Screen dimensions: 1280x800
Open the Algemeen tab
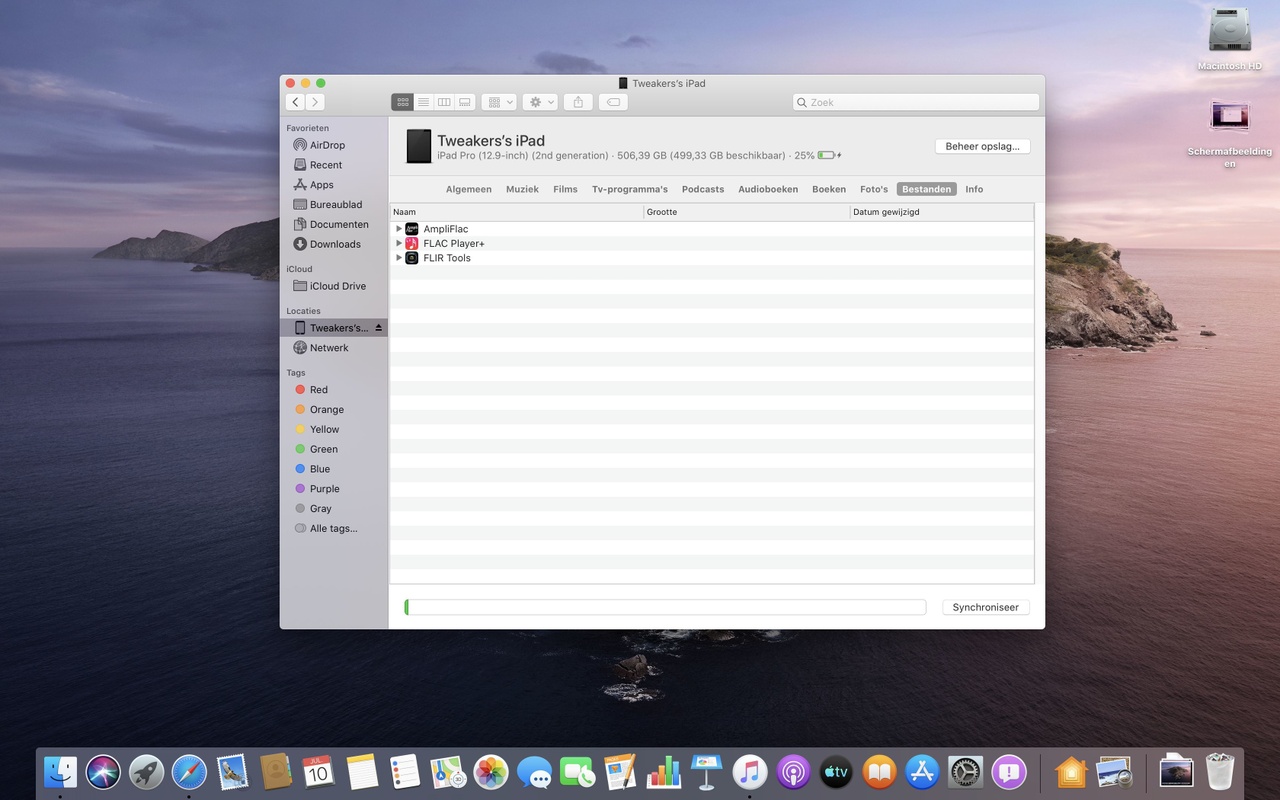[469, 189]
